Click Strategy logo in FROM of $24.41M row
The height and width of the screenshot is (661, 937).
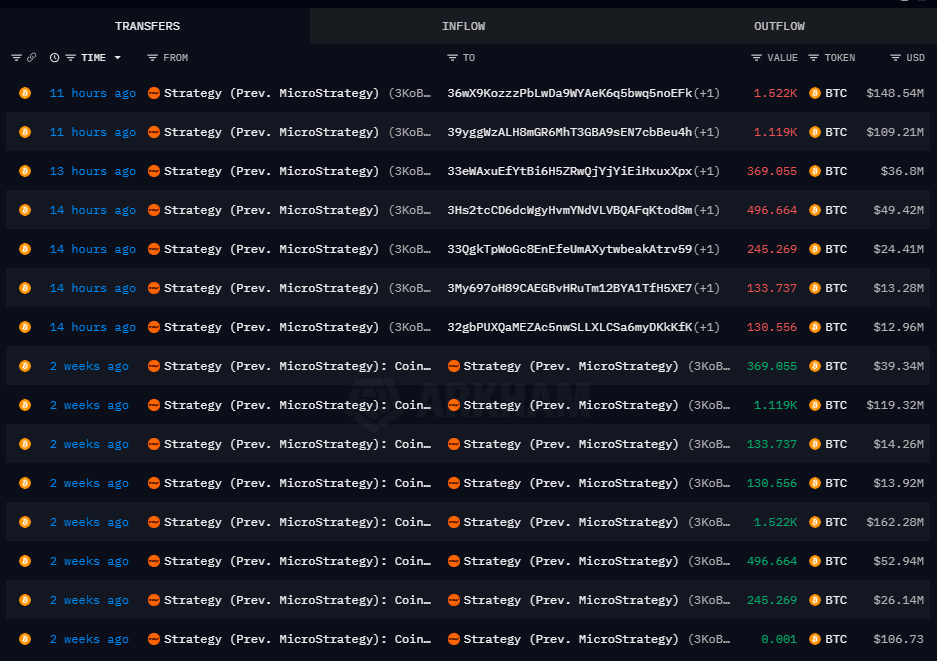pos(154,249)
